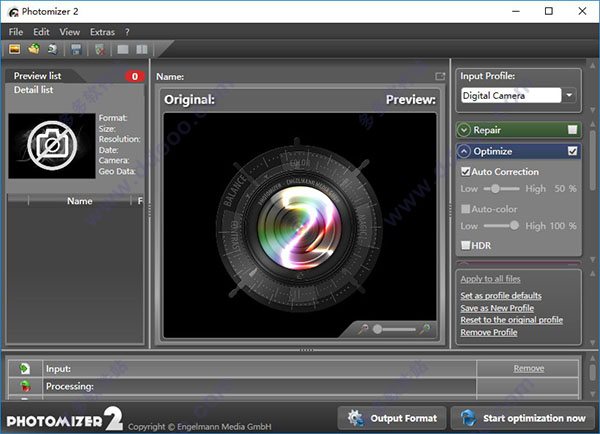Click Set as profile defaults link
600x434 pixels.
[x=501, y=295]
